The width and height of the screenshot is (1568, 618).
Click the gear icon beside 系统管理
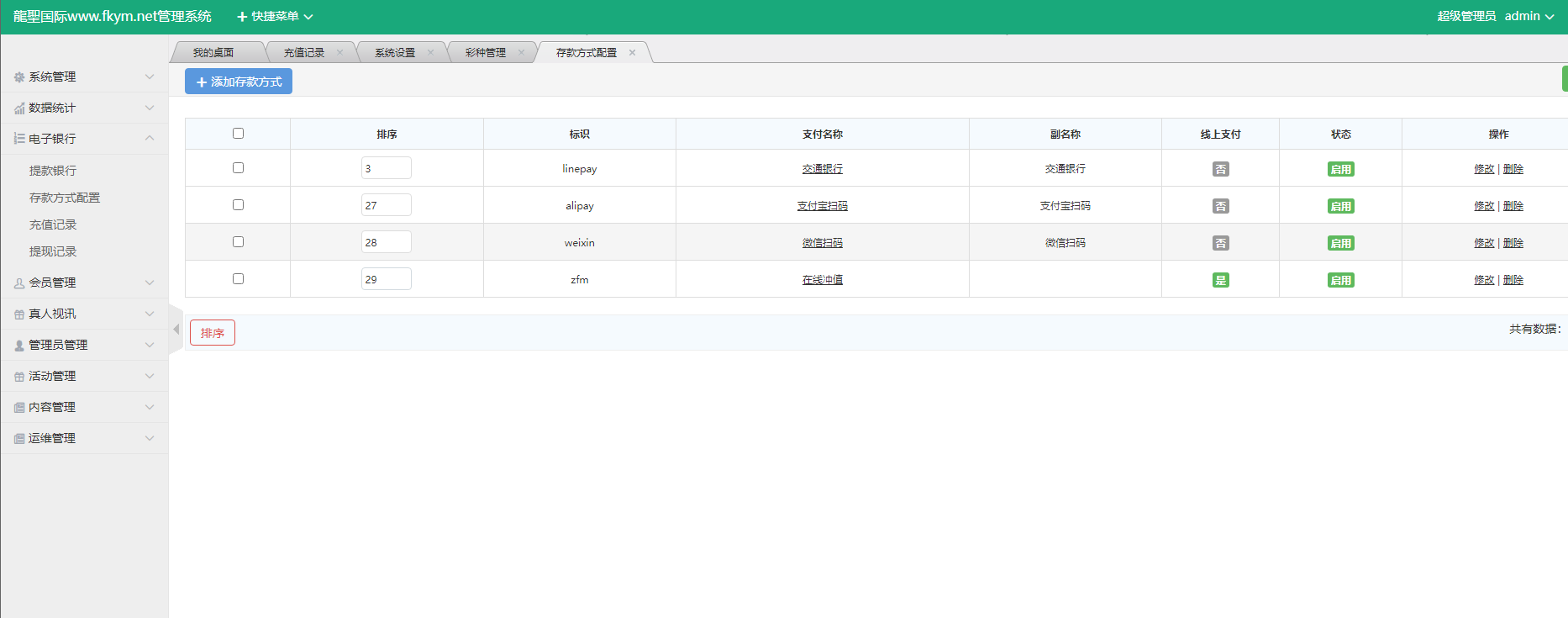pyautogui.click(x=19, y=77)
